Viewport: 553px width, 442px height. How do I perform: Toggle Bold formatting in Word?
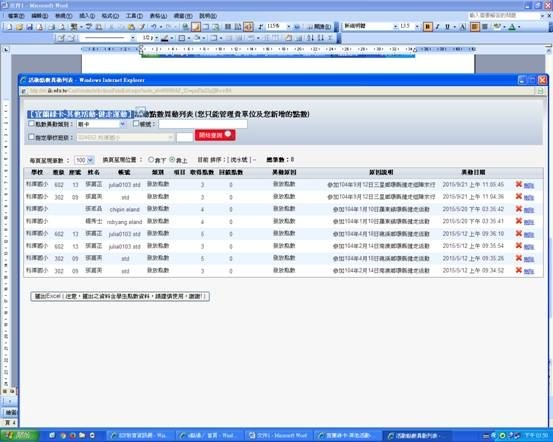pyautogui.click(x=428, y=26)
